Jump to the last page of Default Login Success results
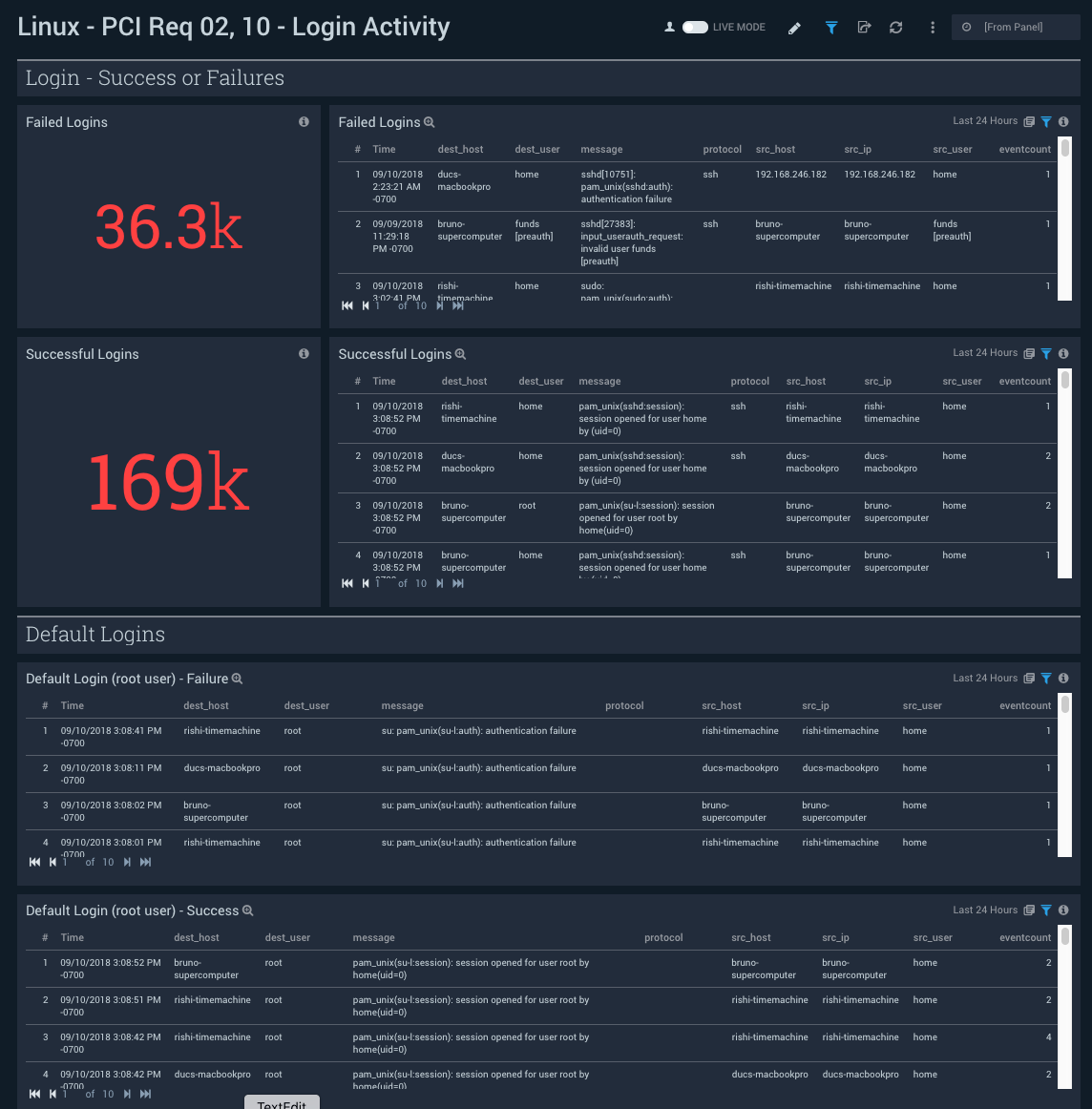This screenshot has width=1092, height=1109. [x=145, y=1093]
